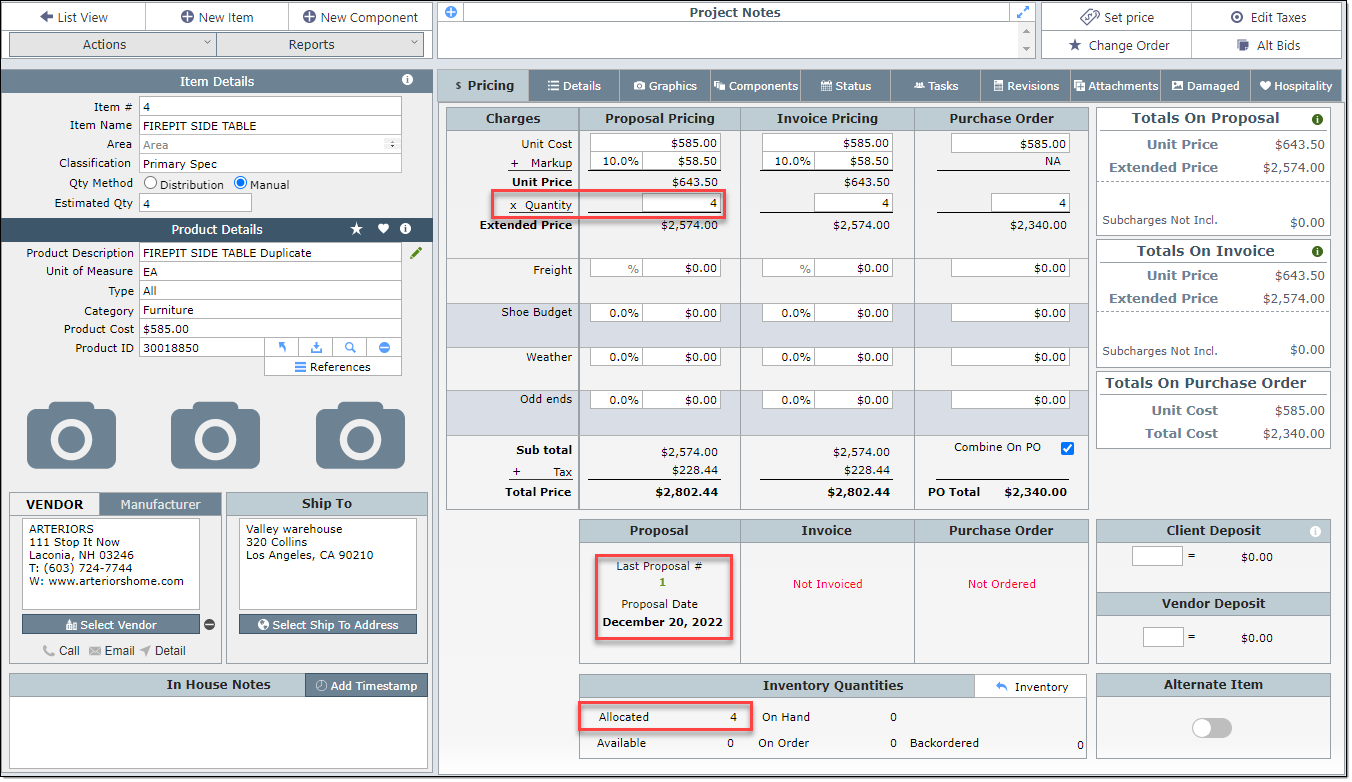
Task: Select Distribution qty method
Action: pyautogui.click(x=151, y=184)
